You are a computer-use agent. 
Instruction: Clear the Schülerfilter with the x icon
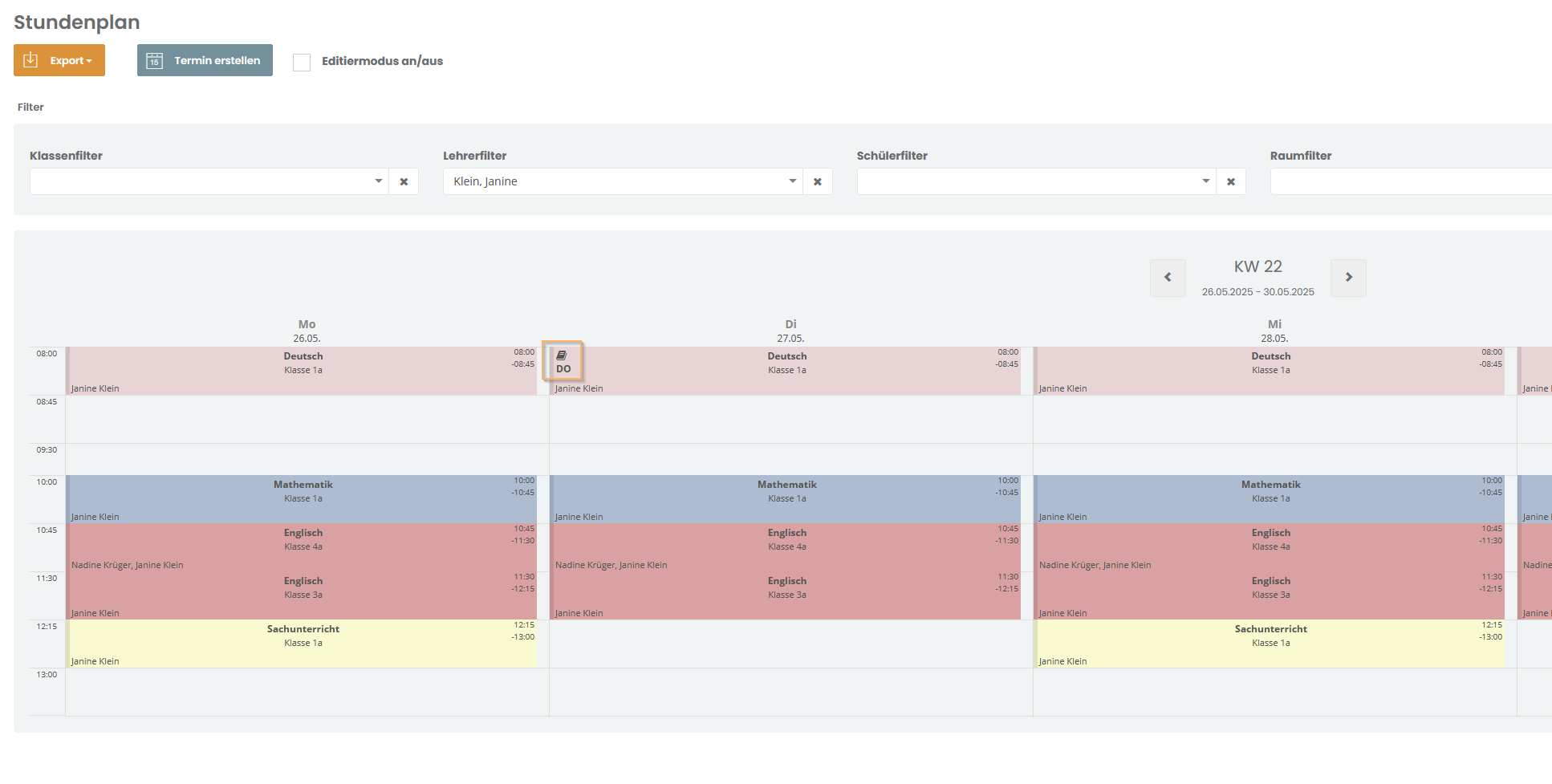[x=1230, y=181]
